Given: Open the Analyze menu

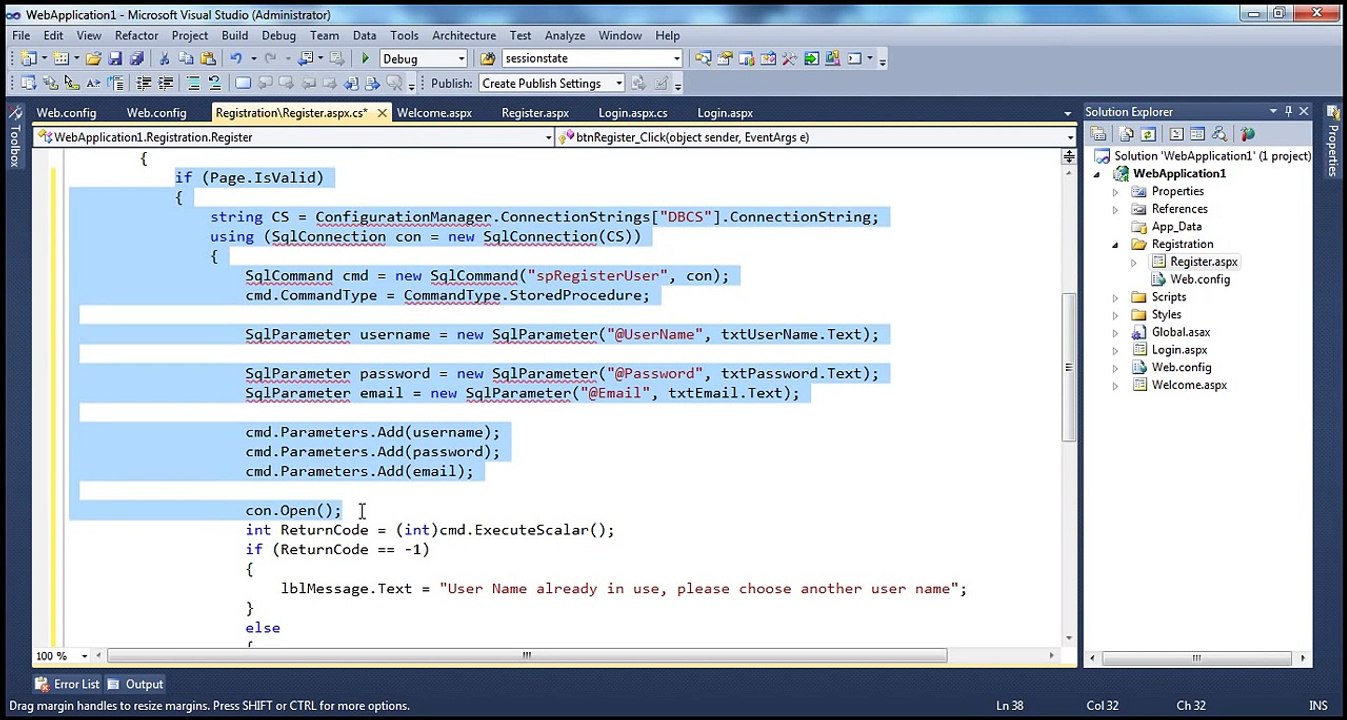Looking at the screenshot, I should [x=565, y=35].
